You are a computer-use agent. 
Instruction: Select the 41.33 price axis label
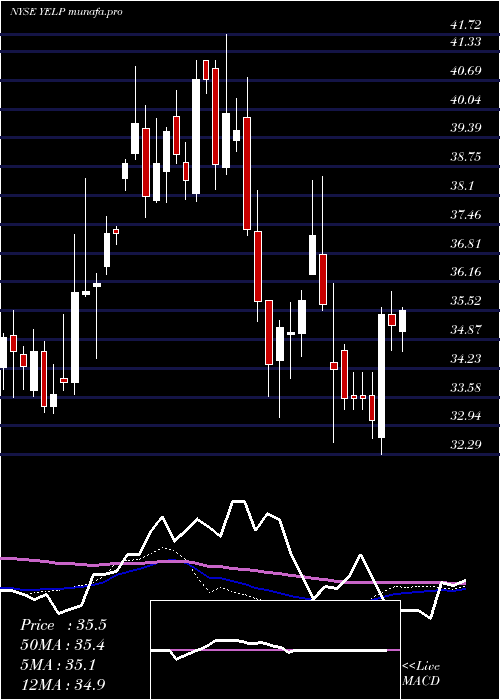pos(466,42)
